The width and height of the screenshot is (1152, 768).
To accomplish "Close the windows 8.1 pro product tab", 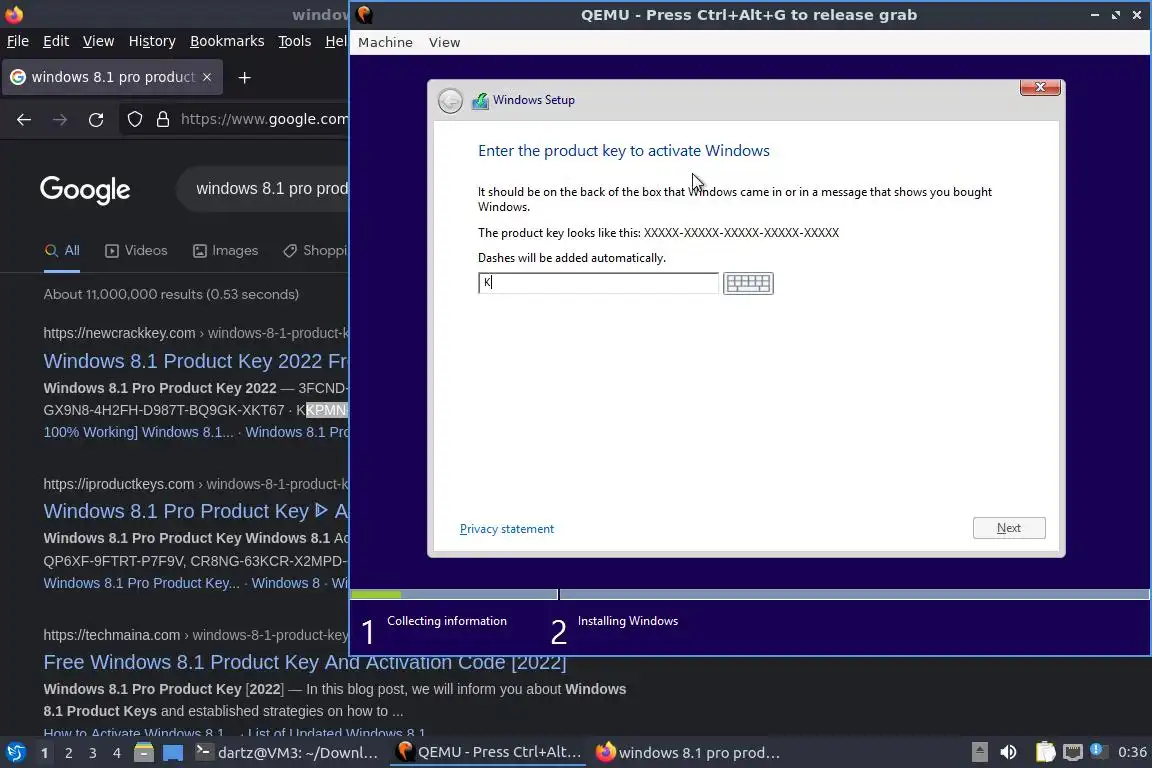I will [207, 77].
